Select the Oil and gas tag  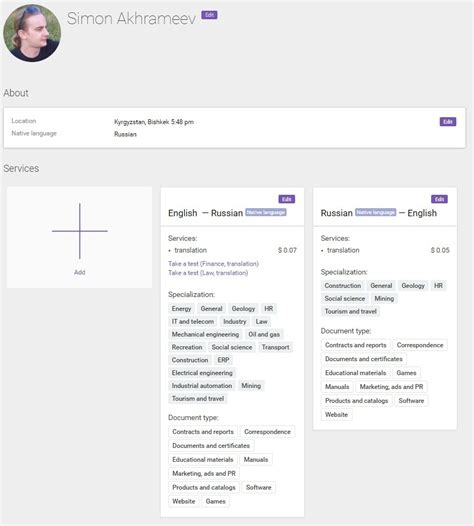point(264,334)
